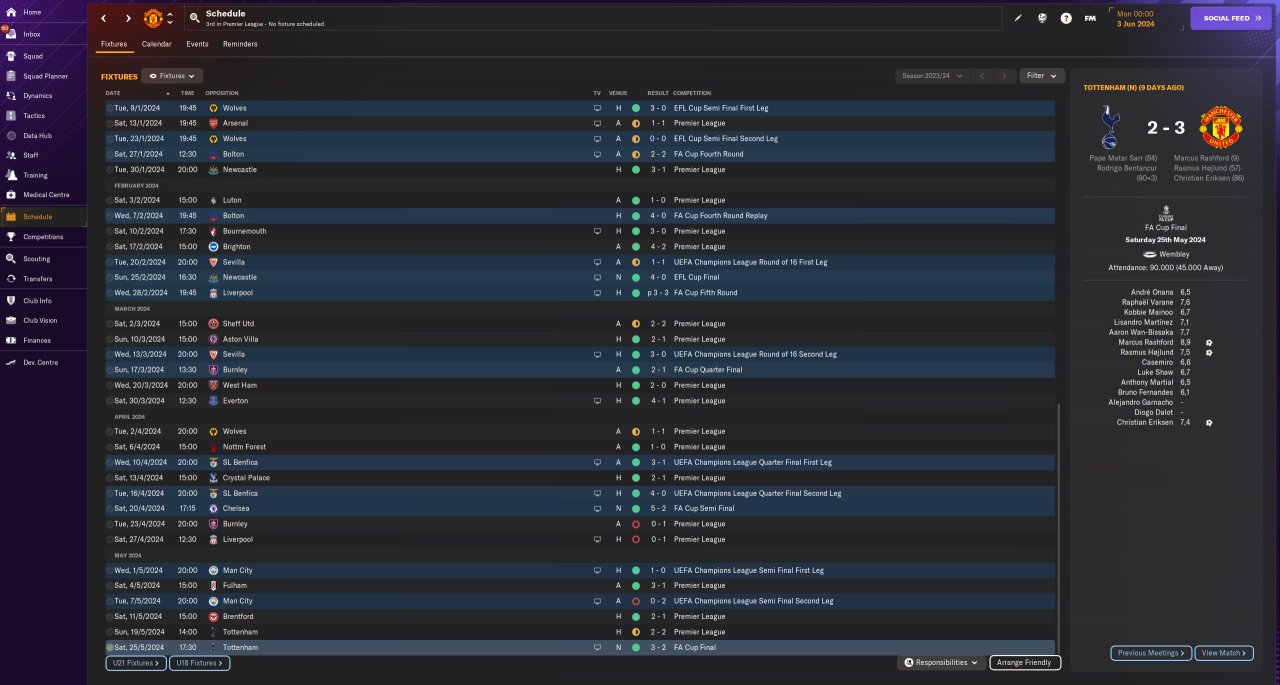This screenshot has height=685, width=1280.
Task: Select the radio circle for Chelsea 20/4/2024
Action: (110, 509)
